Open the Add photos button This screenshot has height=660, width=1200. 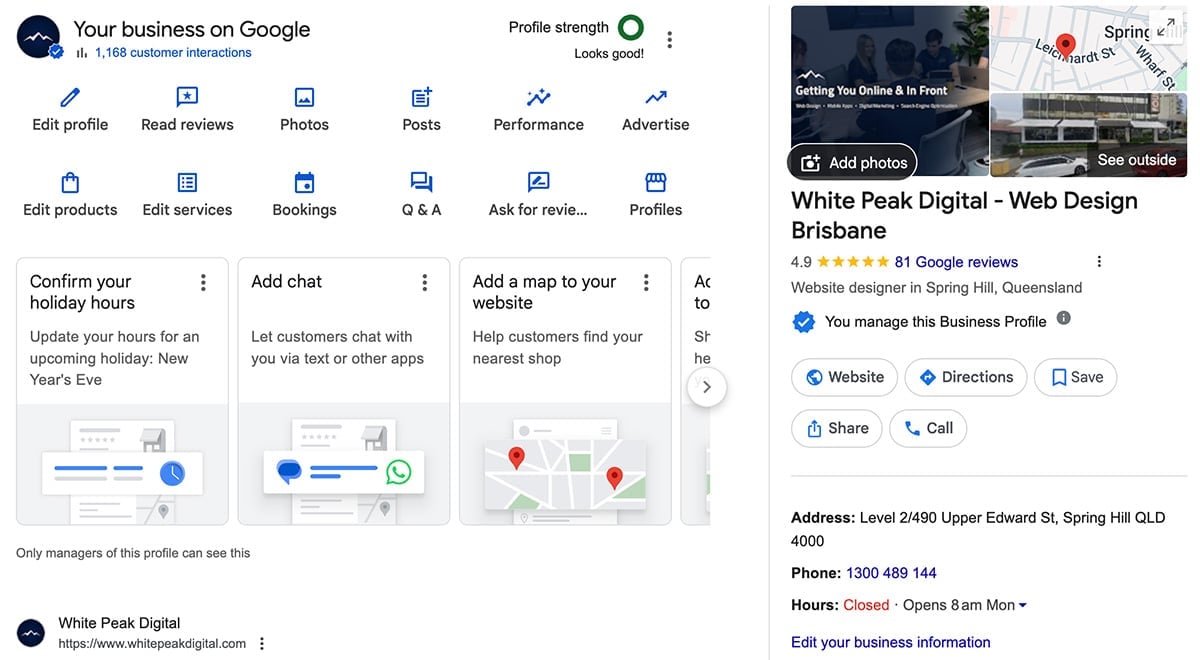click(852, 162)
